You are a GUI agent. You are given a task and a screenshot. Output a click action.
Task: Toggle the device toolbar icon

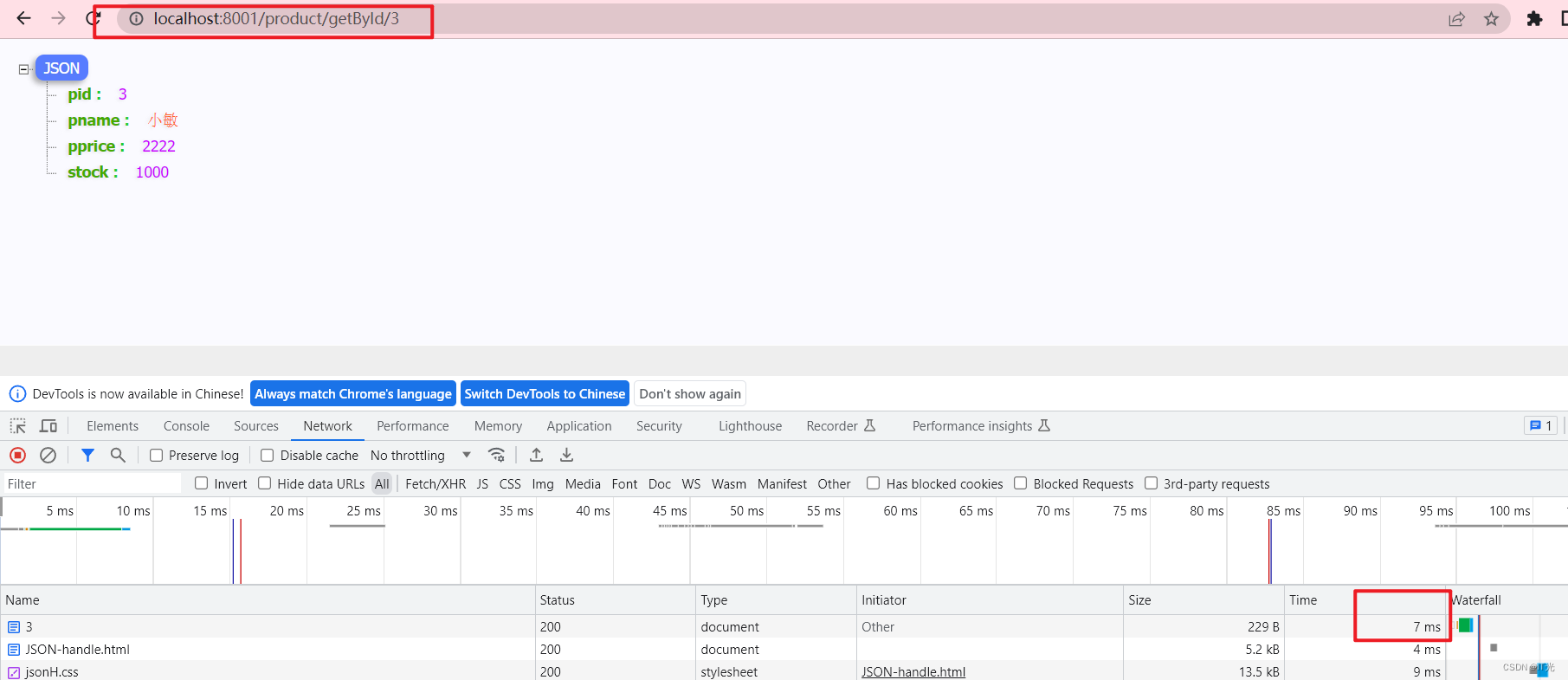tap(48, 426)
